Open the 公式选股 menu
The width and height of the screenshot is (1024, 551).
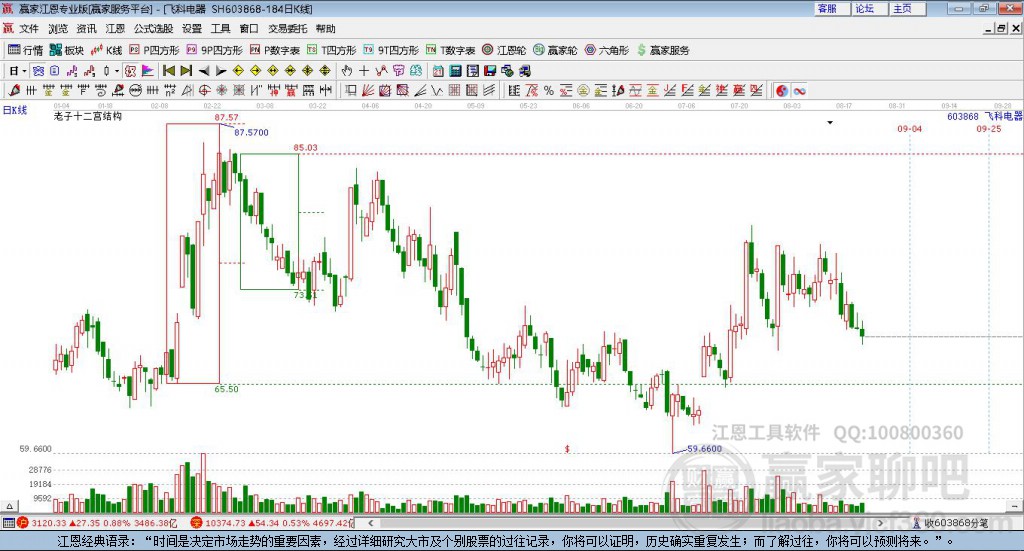coord(153,29)
